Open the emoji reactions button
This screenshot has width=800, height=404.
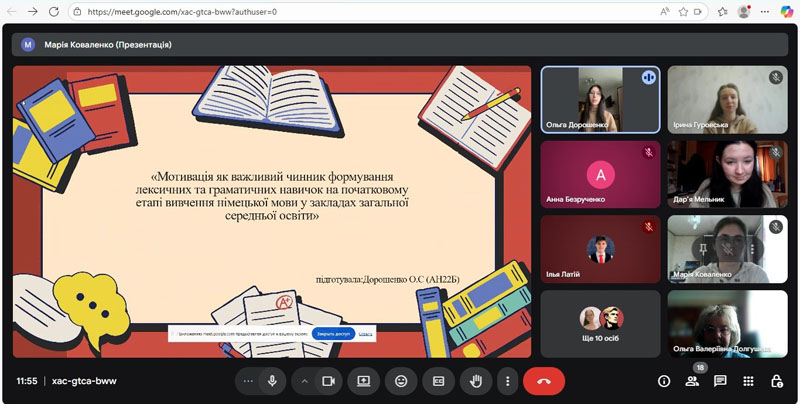tap(401, 381)
